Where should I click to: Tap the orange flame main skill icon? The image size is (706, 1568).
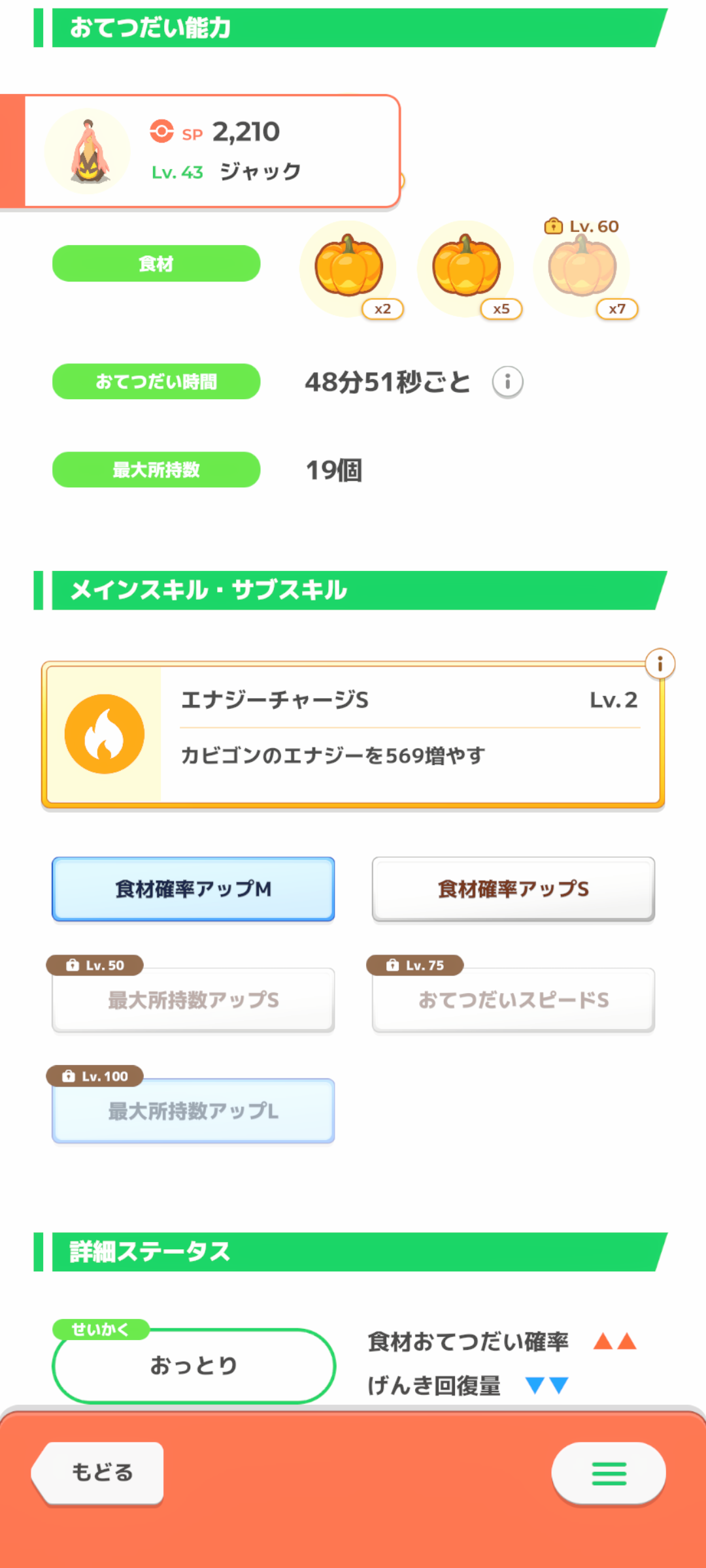point(105,734)
